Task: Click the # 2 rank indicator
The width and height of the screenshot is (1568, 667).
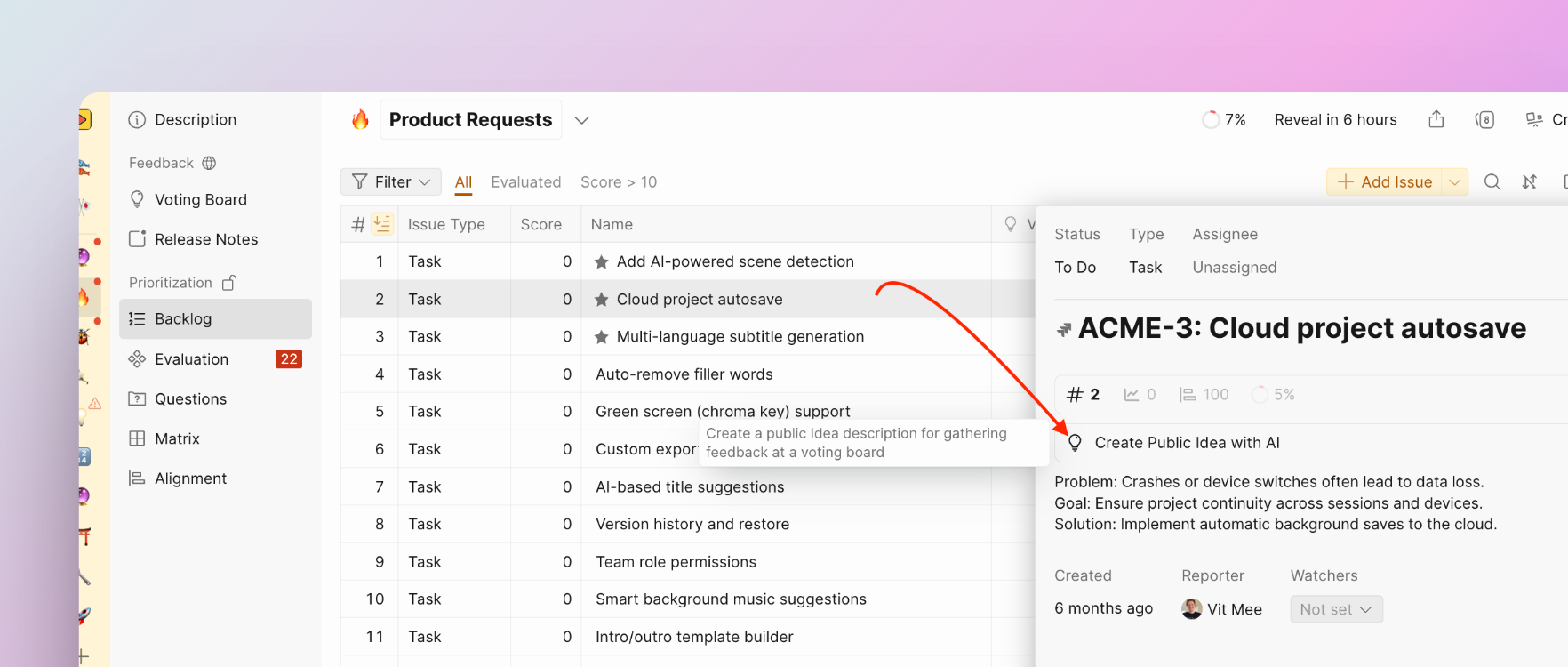Action: click(1084, 395)
